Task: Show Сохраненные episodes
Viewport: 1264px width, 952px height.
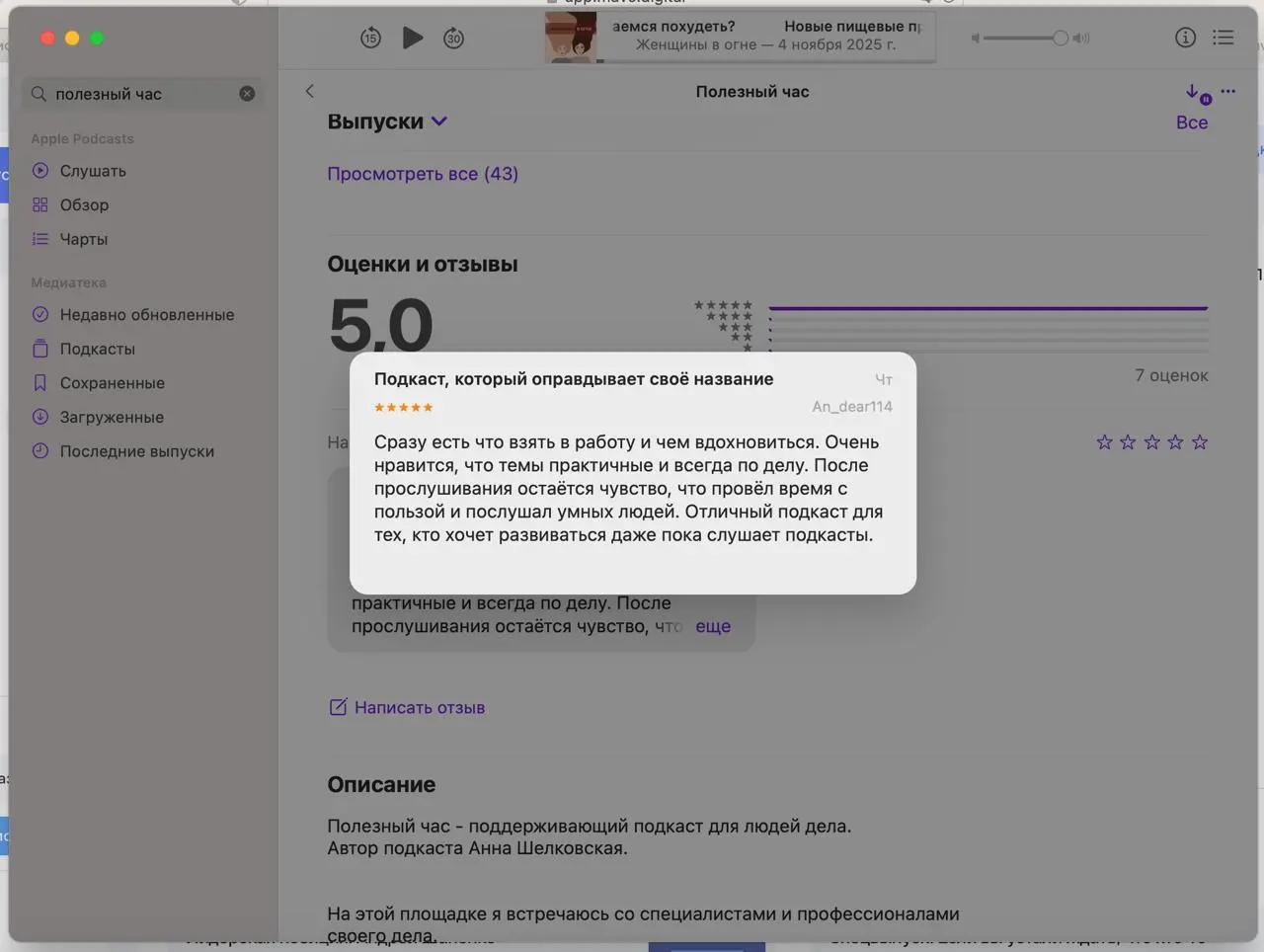Action: 113,383
